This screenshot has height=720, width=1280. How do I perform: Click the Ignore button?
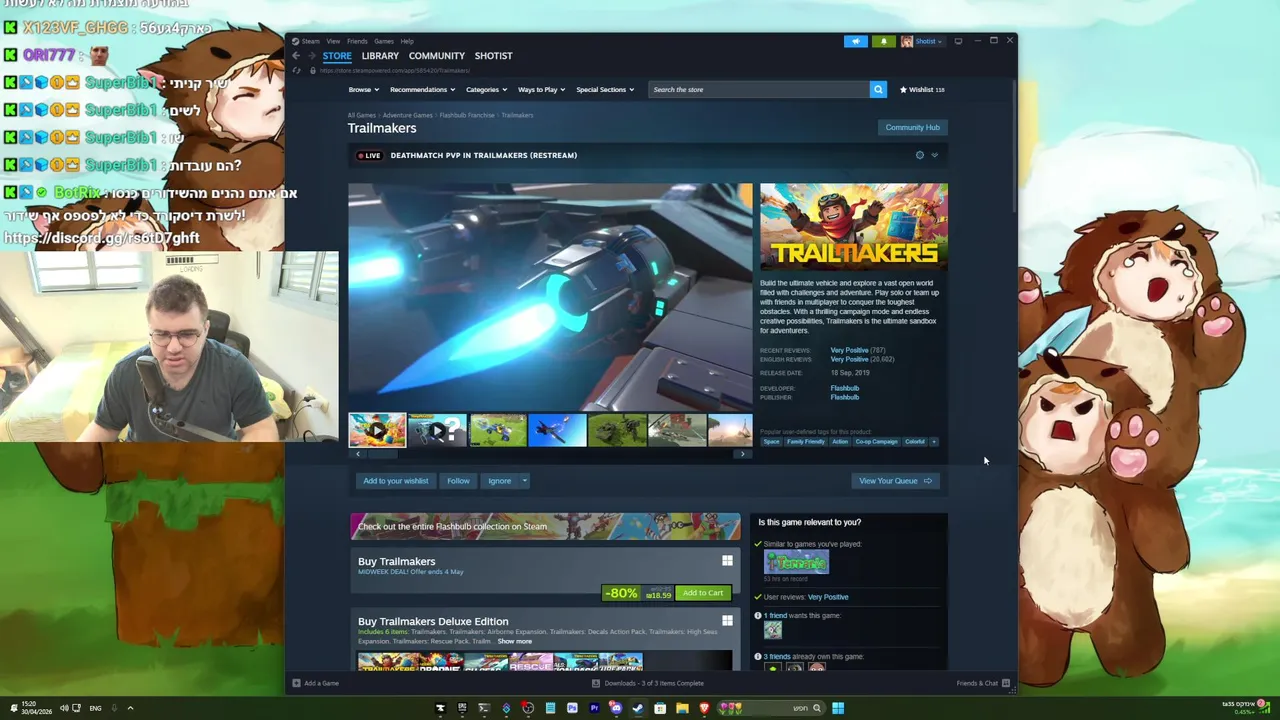pos(499,481)
